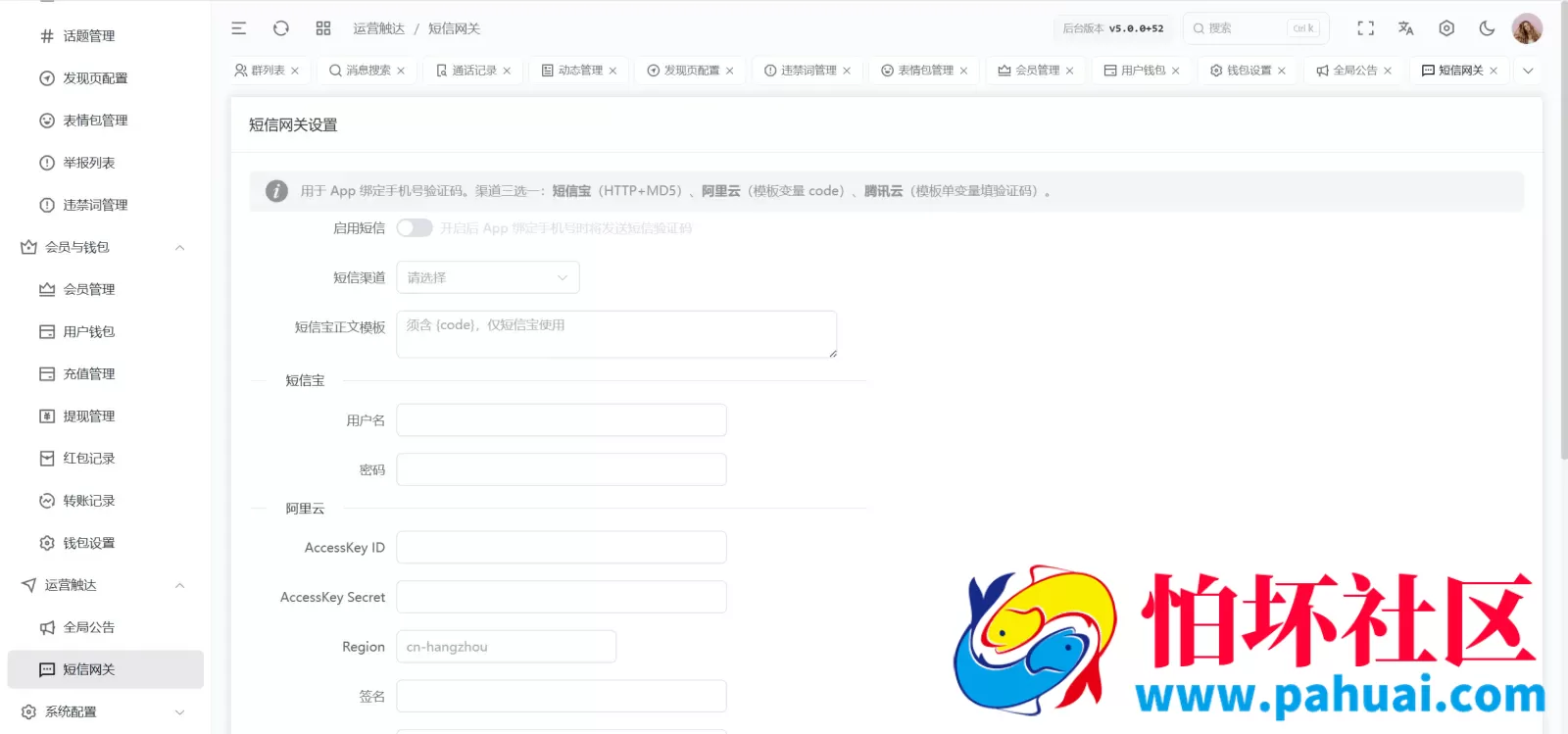Switch to dark mode moon icon
The width and height of the screenshot is (1568, 734).
(1487, 28)
